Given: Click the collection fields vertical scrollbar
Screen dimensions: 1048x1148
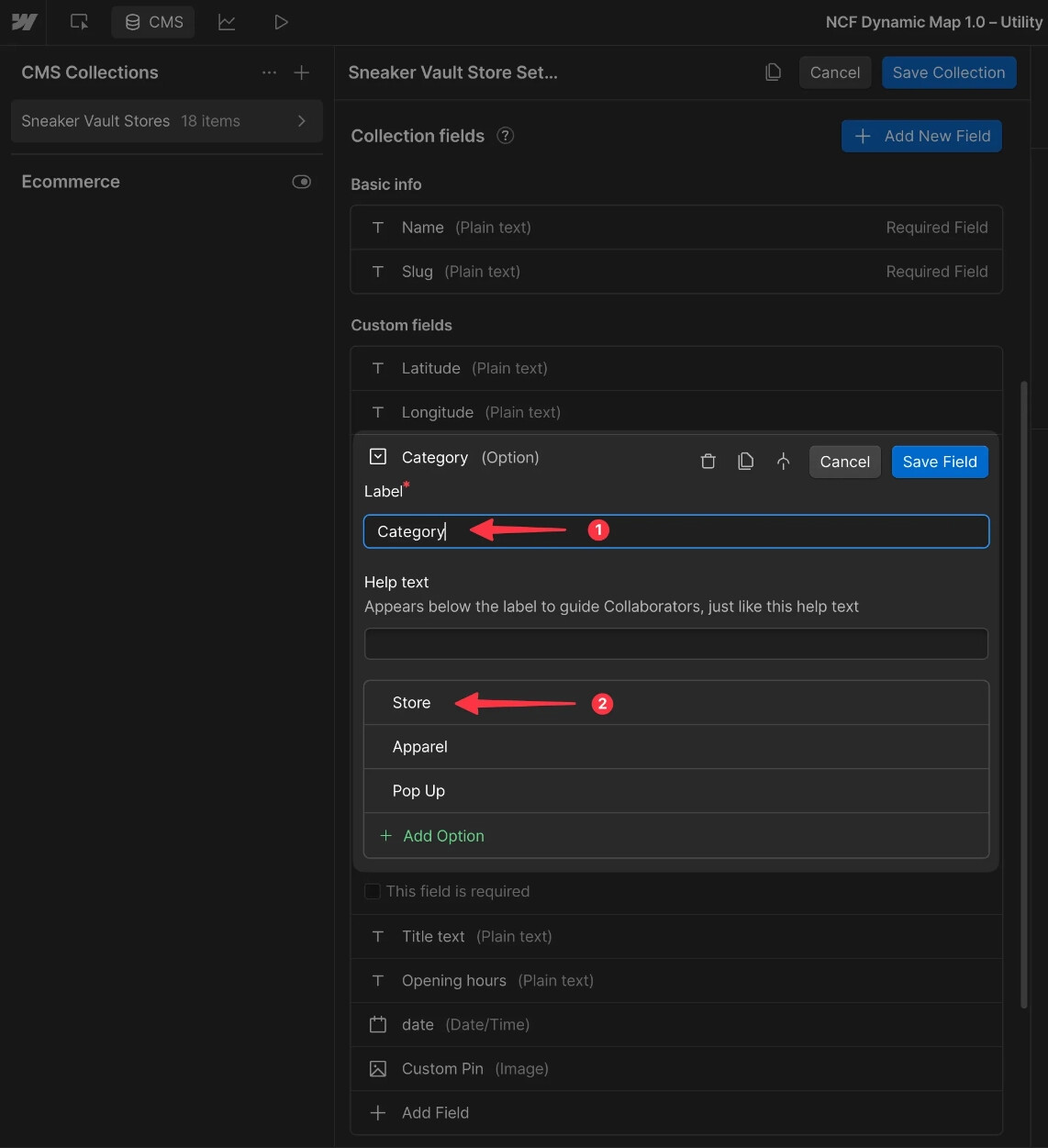Looking at the screenshot, I should [1024, 696].
